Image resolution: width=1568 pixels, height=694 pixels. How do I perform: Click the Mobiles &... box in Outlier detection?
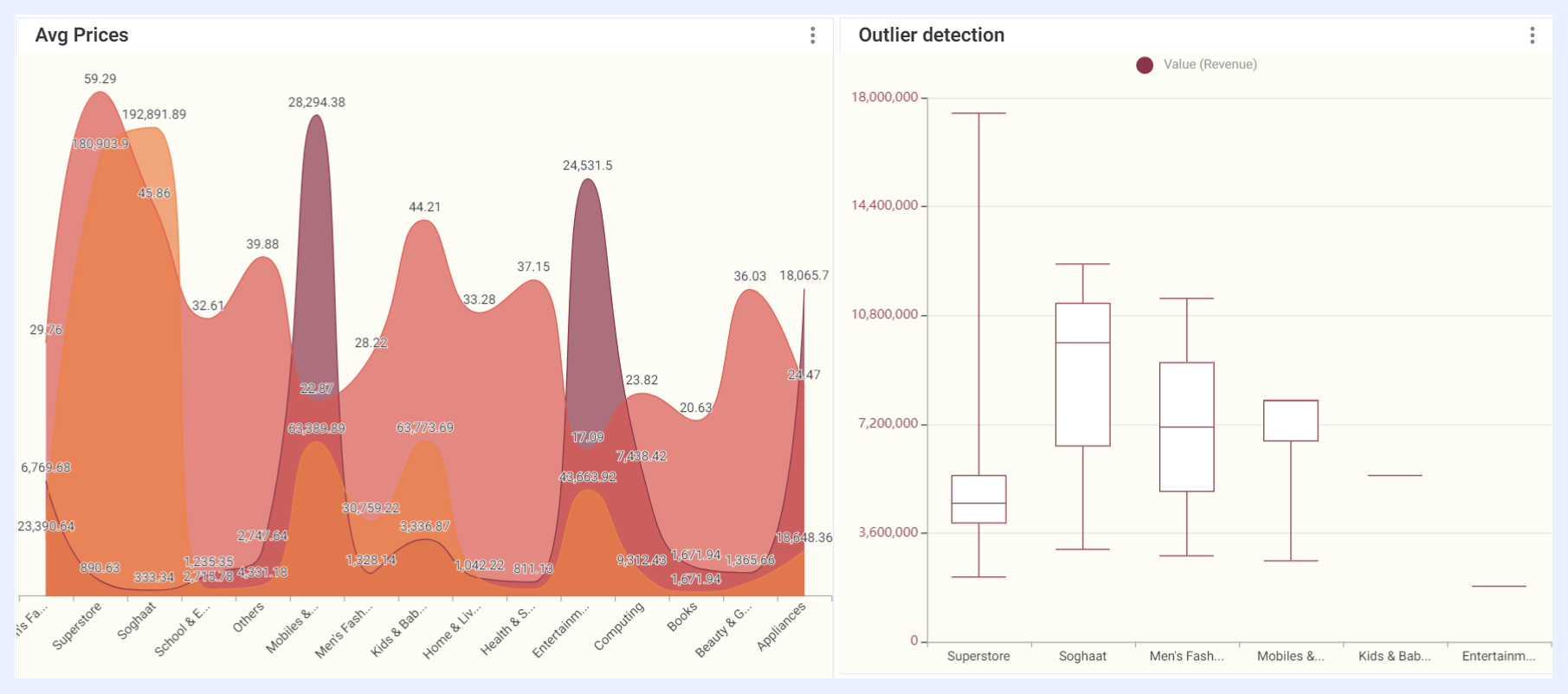[1290, 421]
